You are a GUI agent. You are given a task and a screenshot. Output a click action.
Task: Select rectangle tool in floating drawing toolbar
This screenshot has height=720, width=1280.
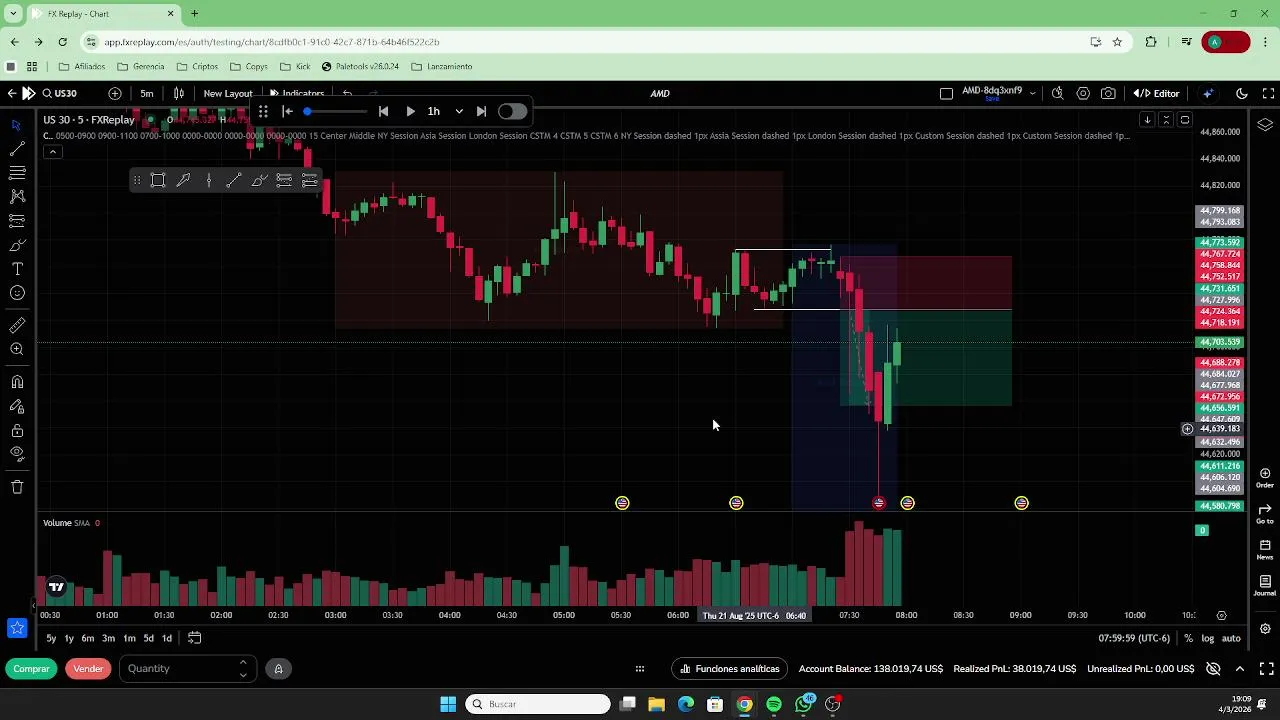tap(158, 180)
